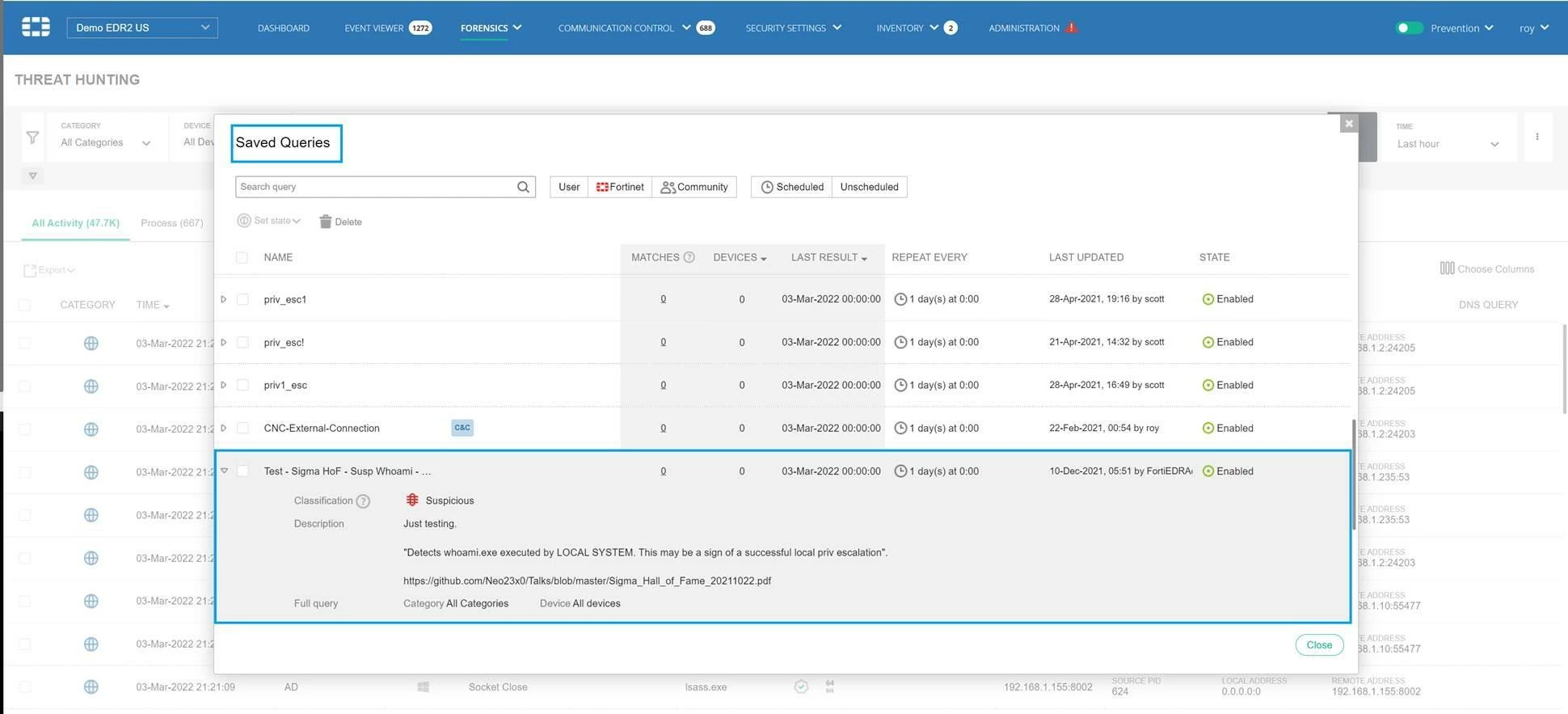Click the Administration alert warning icon
Screen dimensions: 1568x714
click(x=1071, y=27)
